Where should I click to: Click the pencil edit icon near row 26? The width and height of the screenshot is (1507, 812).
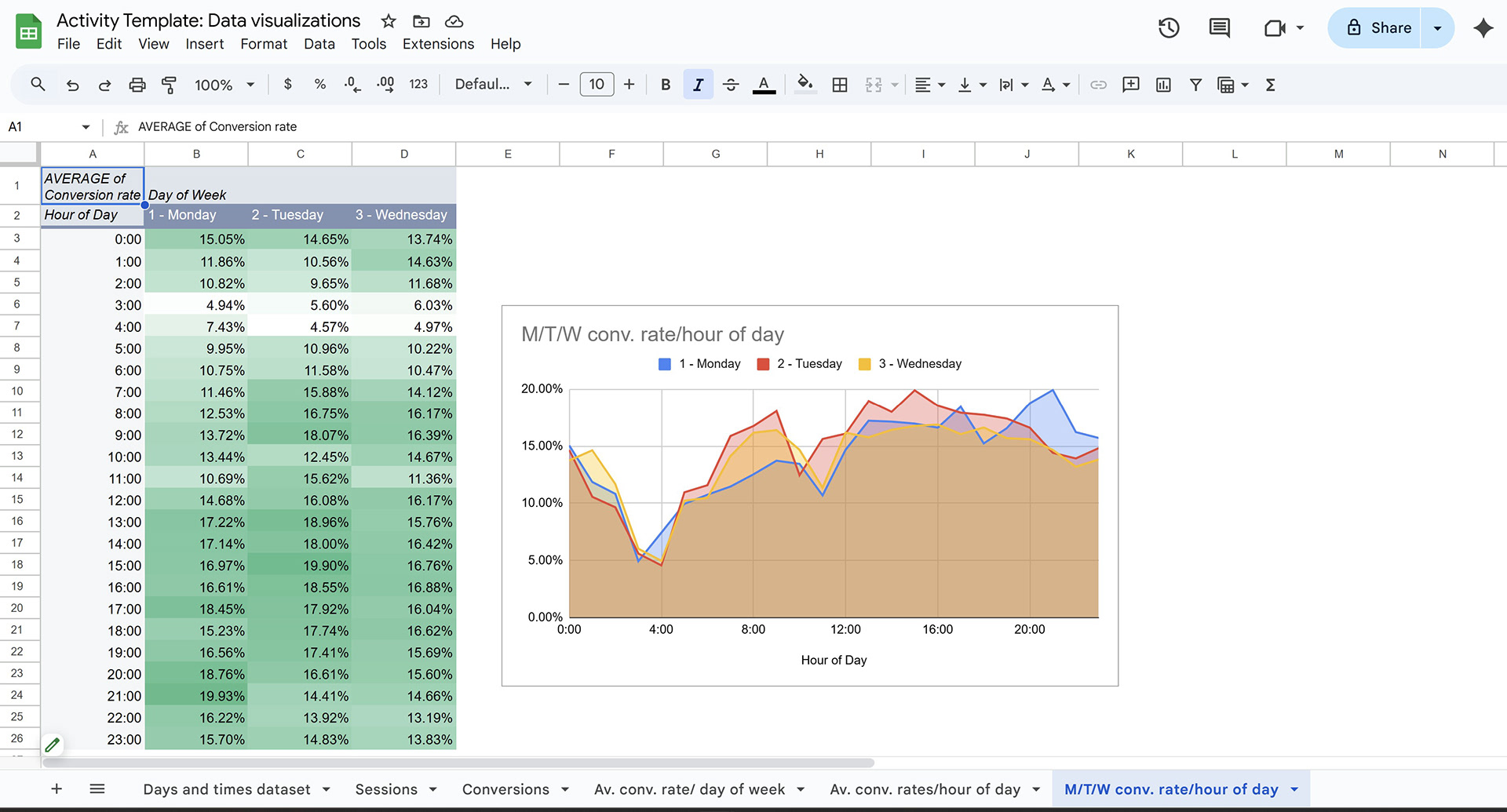(x=52, y=745)
